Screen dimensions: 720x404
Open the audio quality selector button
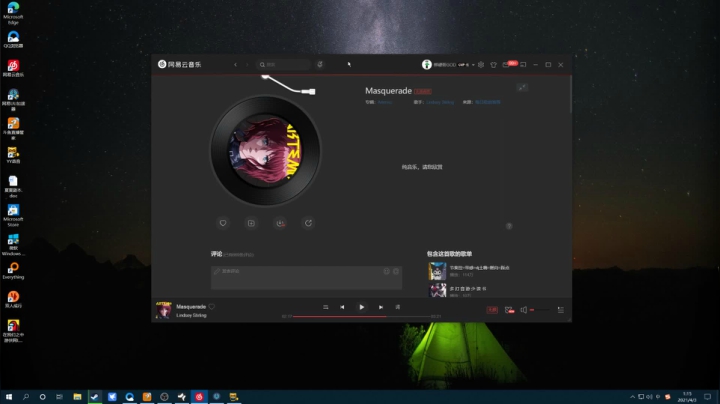[492, 310]
